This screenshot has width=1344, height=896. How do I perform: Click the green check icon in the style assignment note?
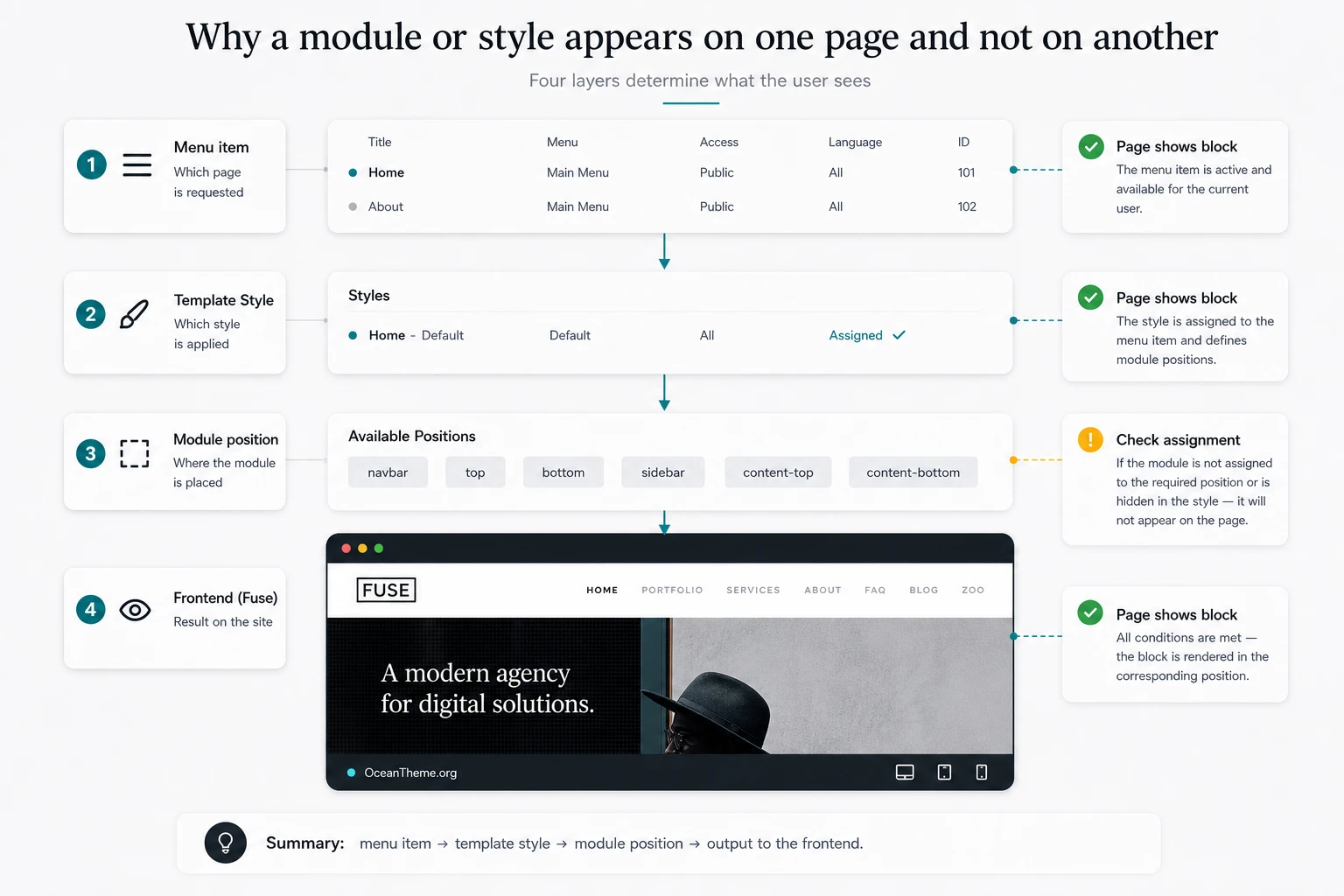tap(1090, 297)
